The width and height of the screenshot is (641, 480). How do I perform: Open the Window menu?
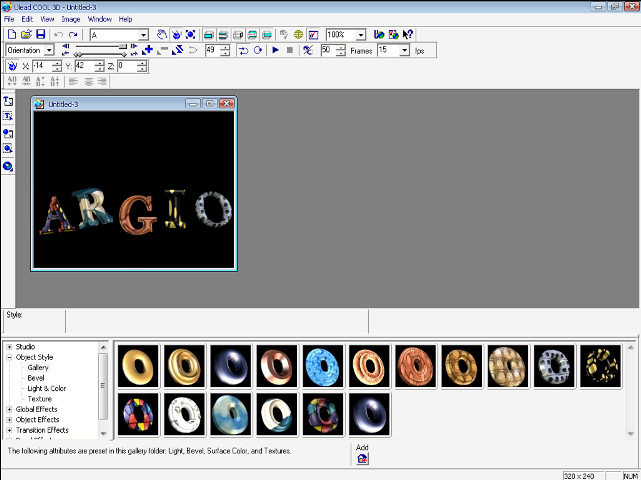(x=100, y=19)
